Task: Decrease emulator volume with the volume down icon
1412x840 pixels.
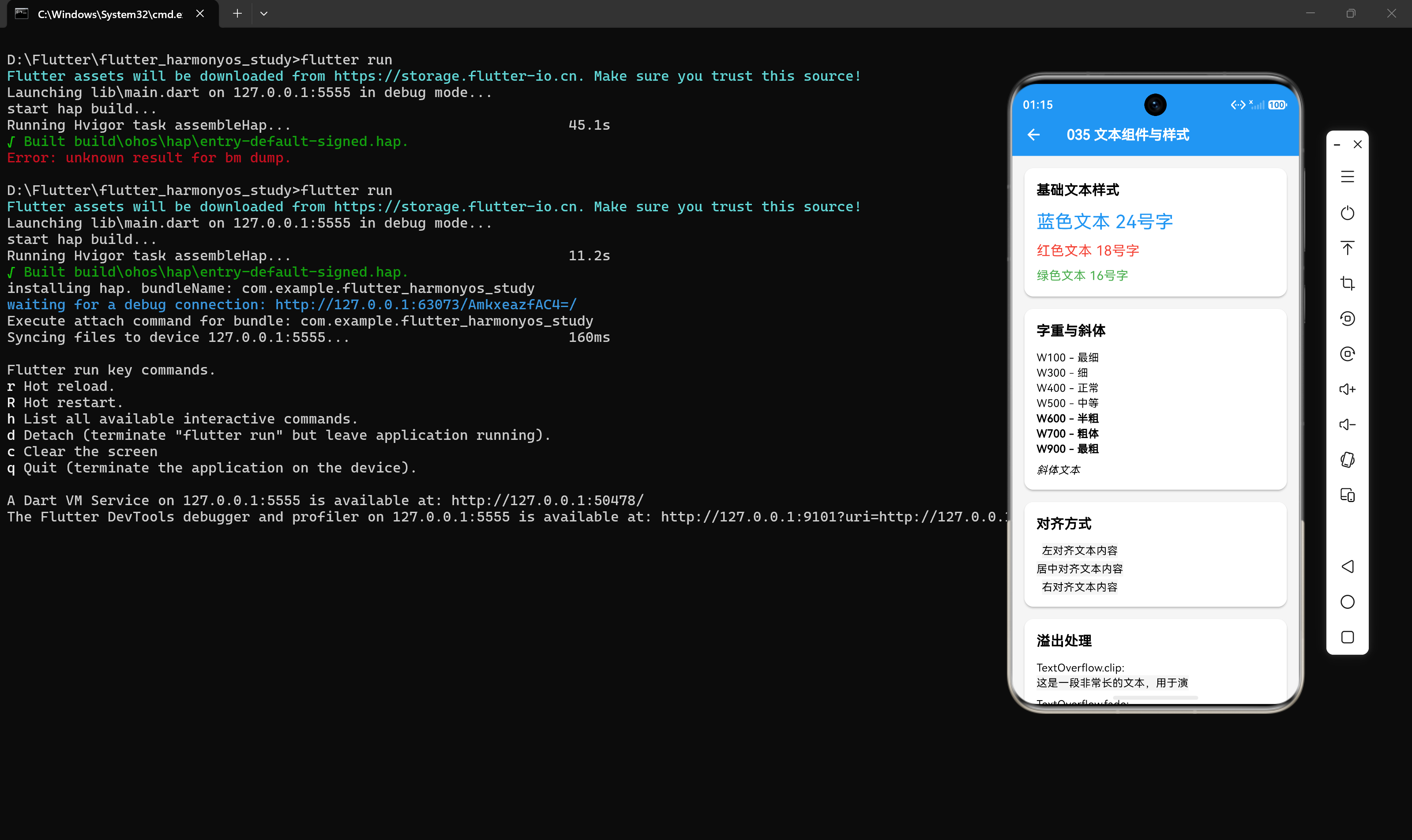Action: (x=1348, y=424)
